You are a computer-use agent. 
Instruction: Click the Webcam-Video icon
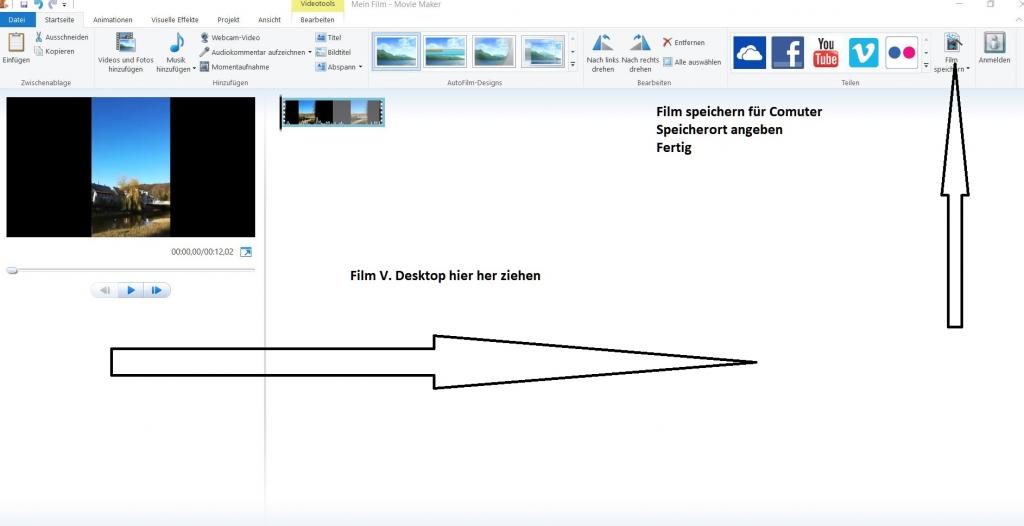(x=205, y=37)
